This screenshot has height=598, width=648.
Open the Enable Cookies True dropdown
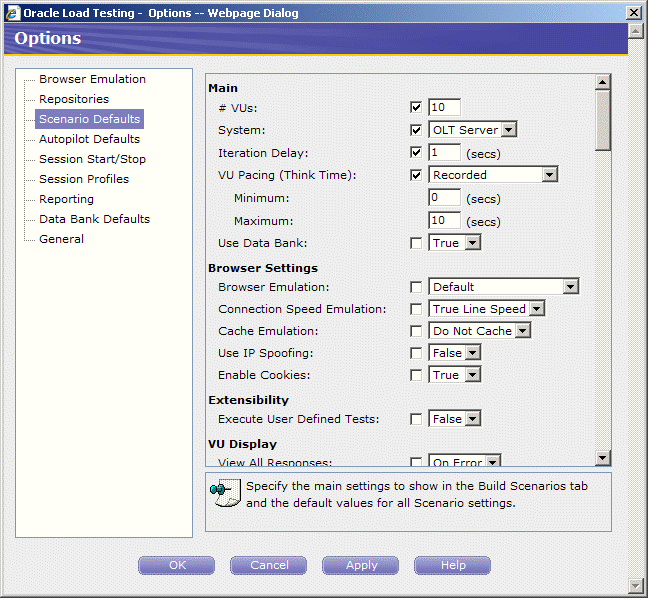[x=455, y=374]
